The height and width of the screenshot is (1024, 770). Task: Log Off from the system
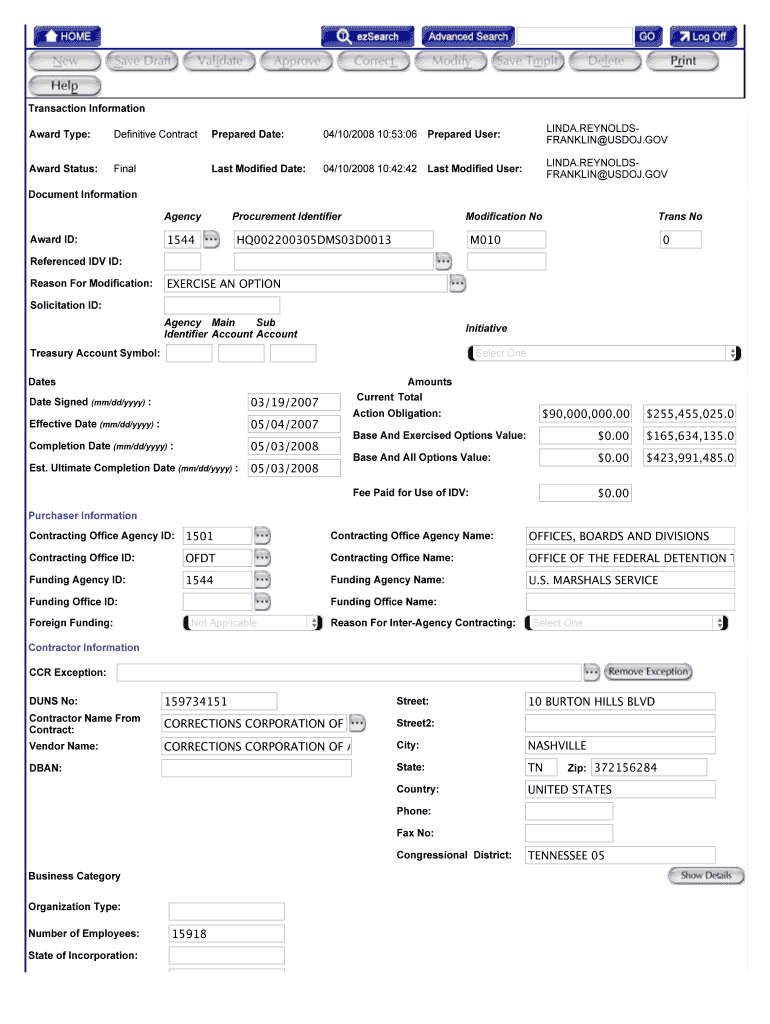tap(703, 36)
